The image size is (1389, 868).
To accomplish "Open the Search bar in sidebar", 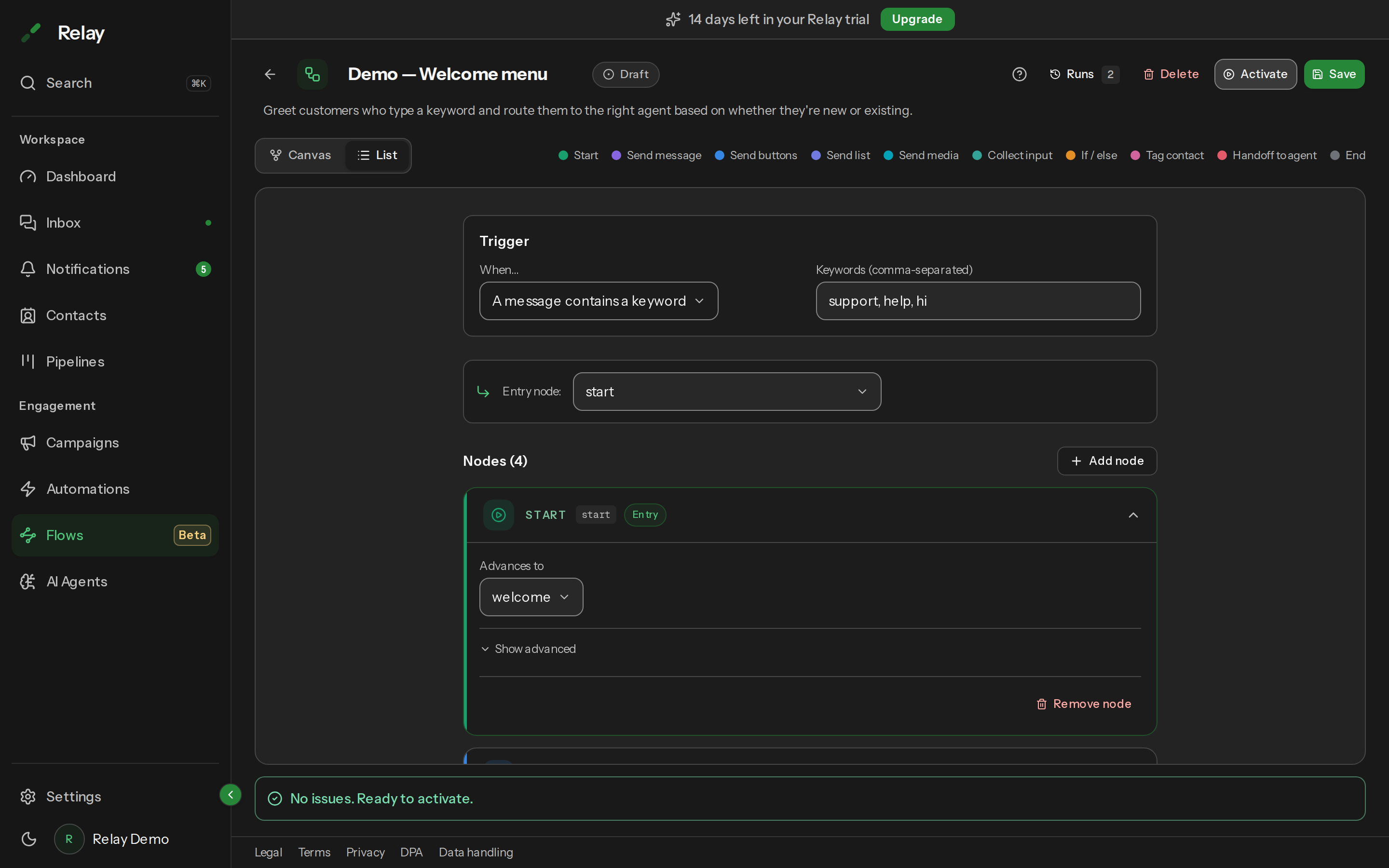I will point(115,83).
